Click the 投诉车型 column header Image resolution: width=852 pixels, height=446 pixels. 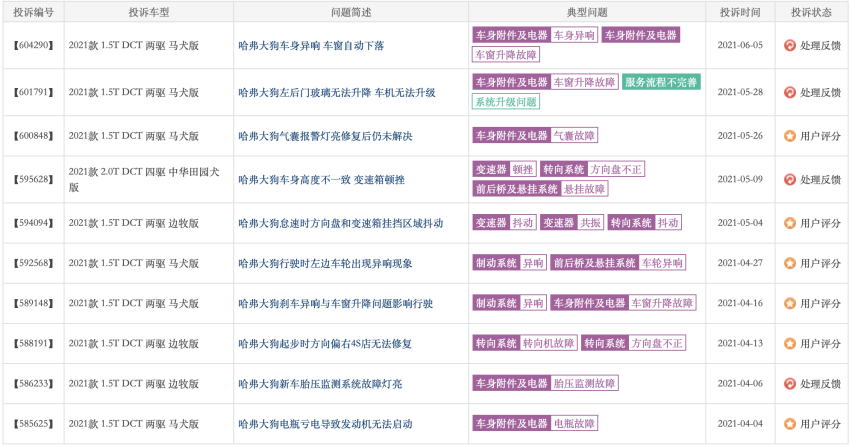coord(149,12)
